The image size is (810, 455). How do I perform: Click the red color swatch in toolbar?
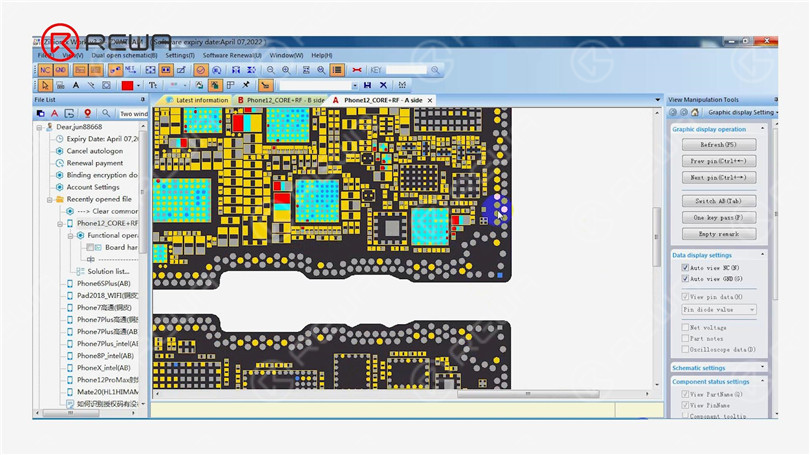tap(127, 86)
